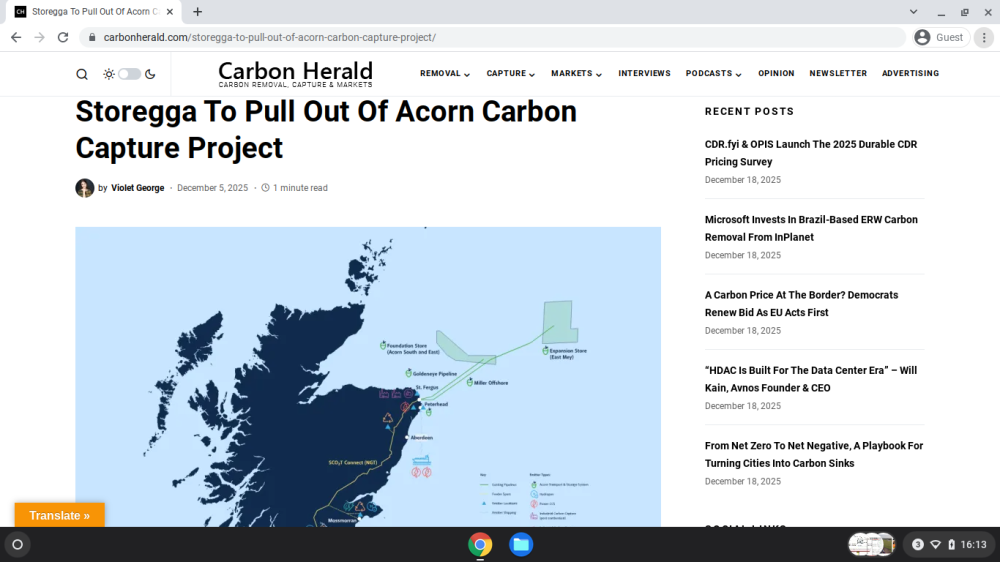Open the system tray clock 16:13
This screenshot has width=1000, height=562.
pyautogui.click(x=973, y=545)
